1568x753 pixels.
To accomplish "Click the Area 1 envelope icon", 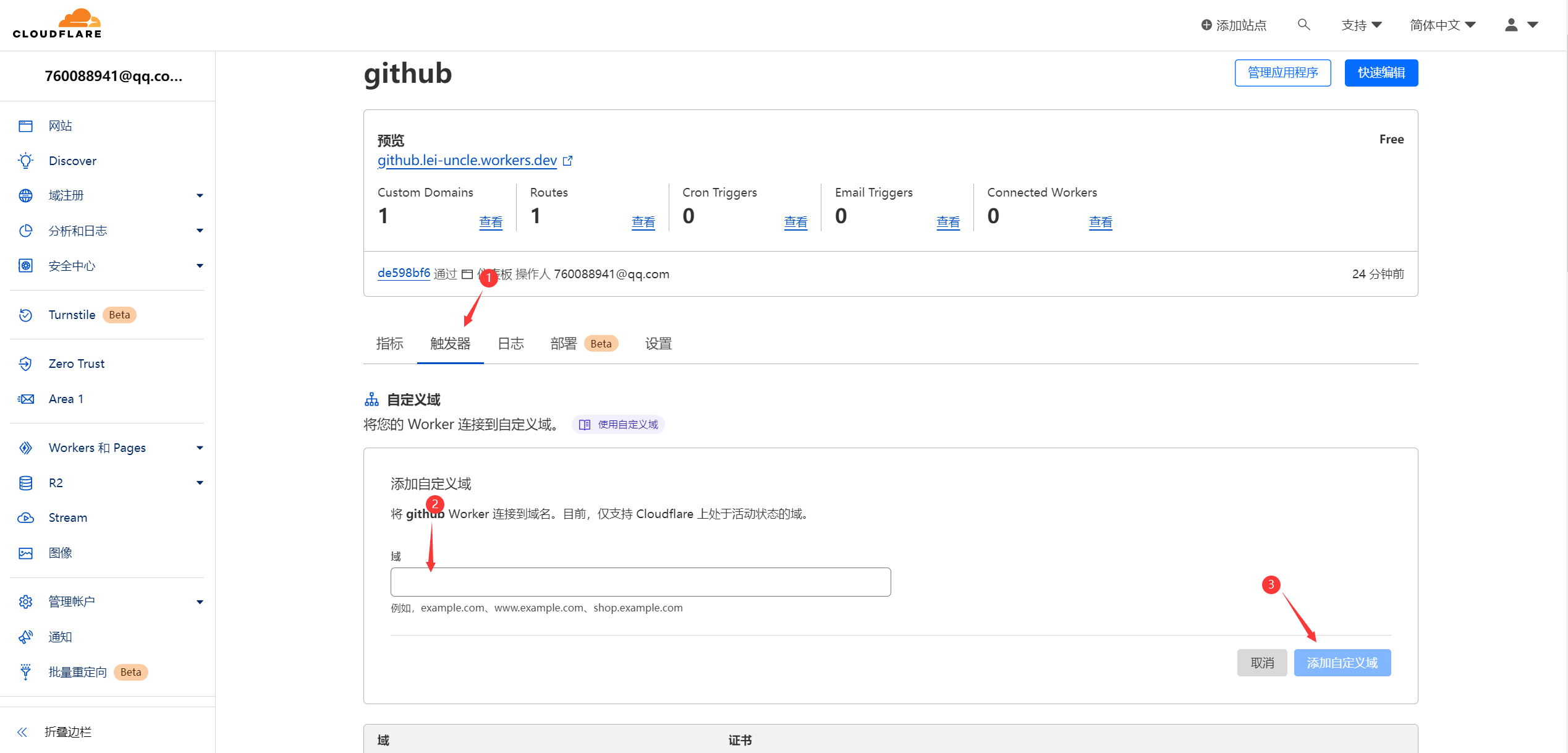I will (x=25, y=399).
